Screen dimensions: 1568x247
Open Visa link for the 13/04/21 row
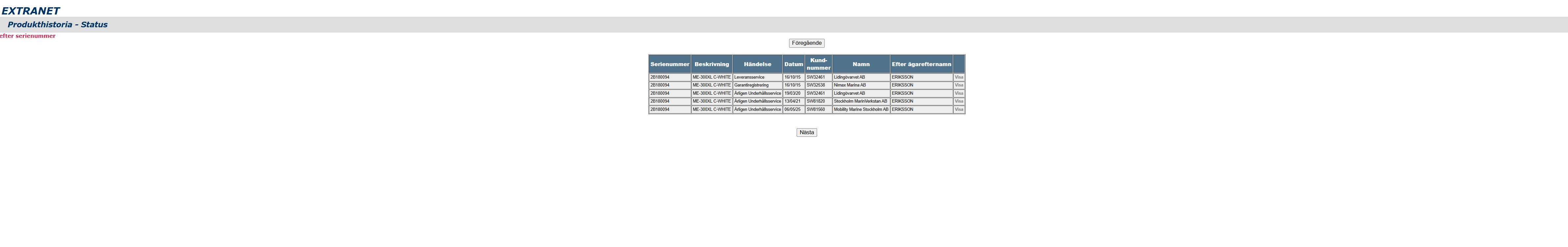pos(959,102)
